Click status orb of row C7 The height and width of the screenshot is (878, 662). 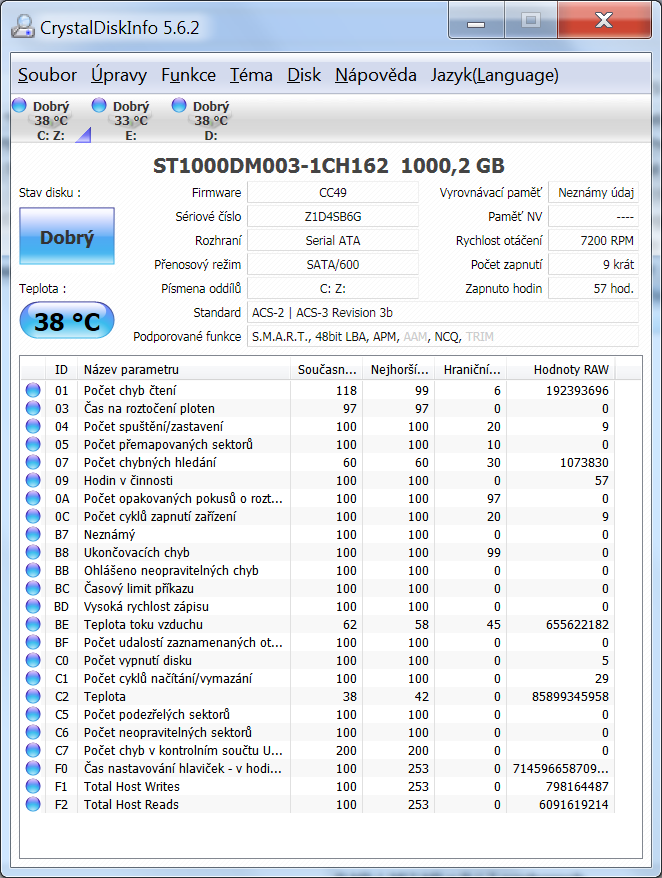tap(33, 750)
